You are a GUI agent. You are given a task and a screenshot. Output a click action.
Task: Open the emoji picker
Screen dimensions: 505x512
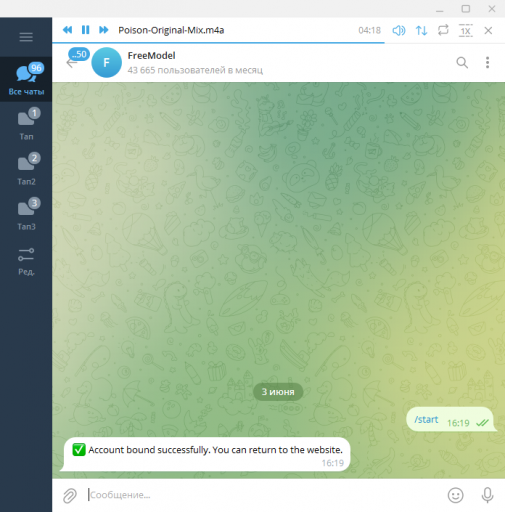(x=455, y=495)
